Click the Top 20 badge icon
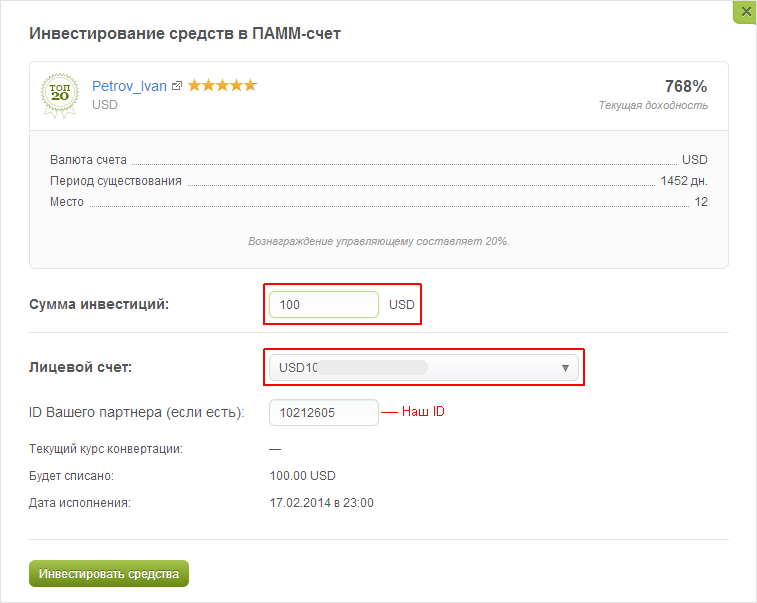Screen dimensions: 757x603 60,95
